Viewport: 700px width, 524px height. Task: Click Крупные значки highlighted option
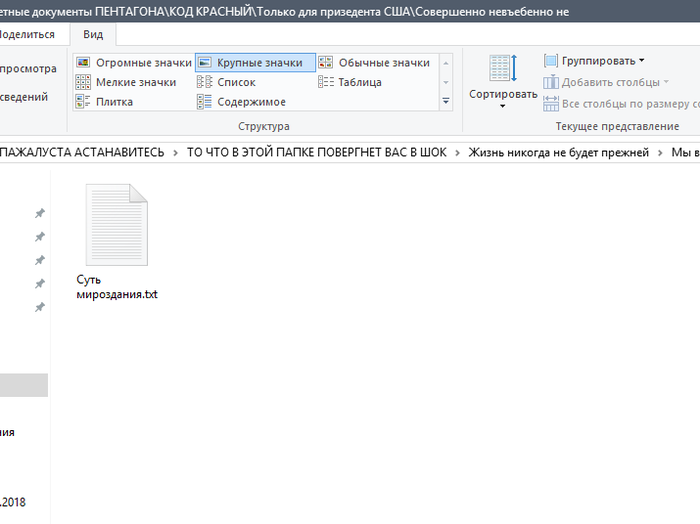[x=255, y=63]
